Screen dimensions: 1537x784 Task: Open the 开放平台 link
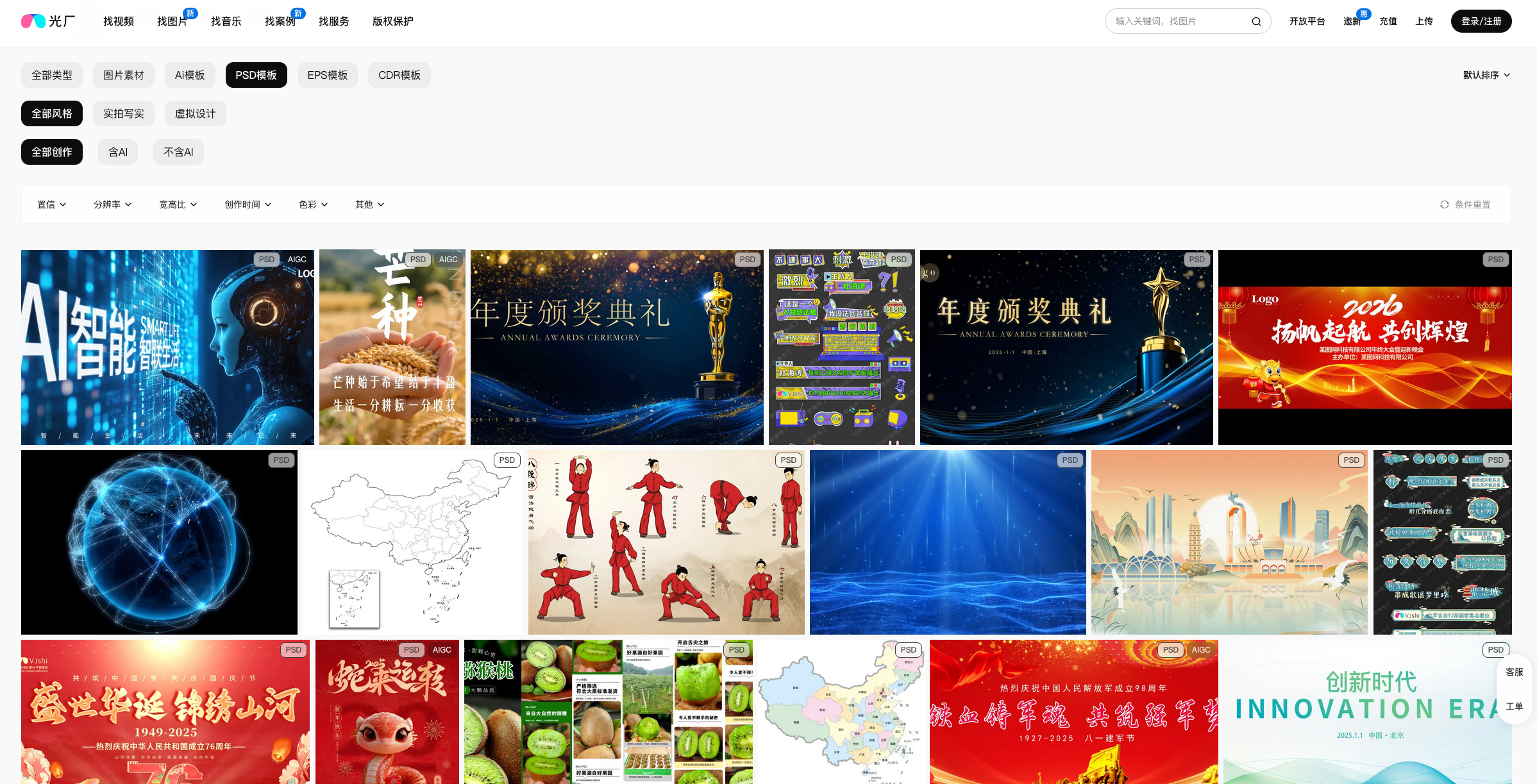1307,21
